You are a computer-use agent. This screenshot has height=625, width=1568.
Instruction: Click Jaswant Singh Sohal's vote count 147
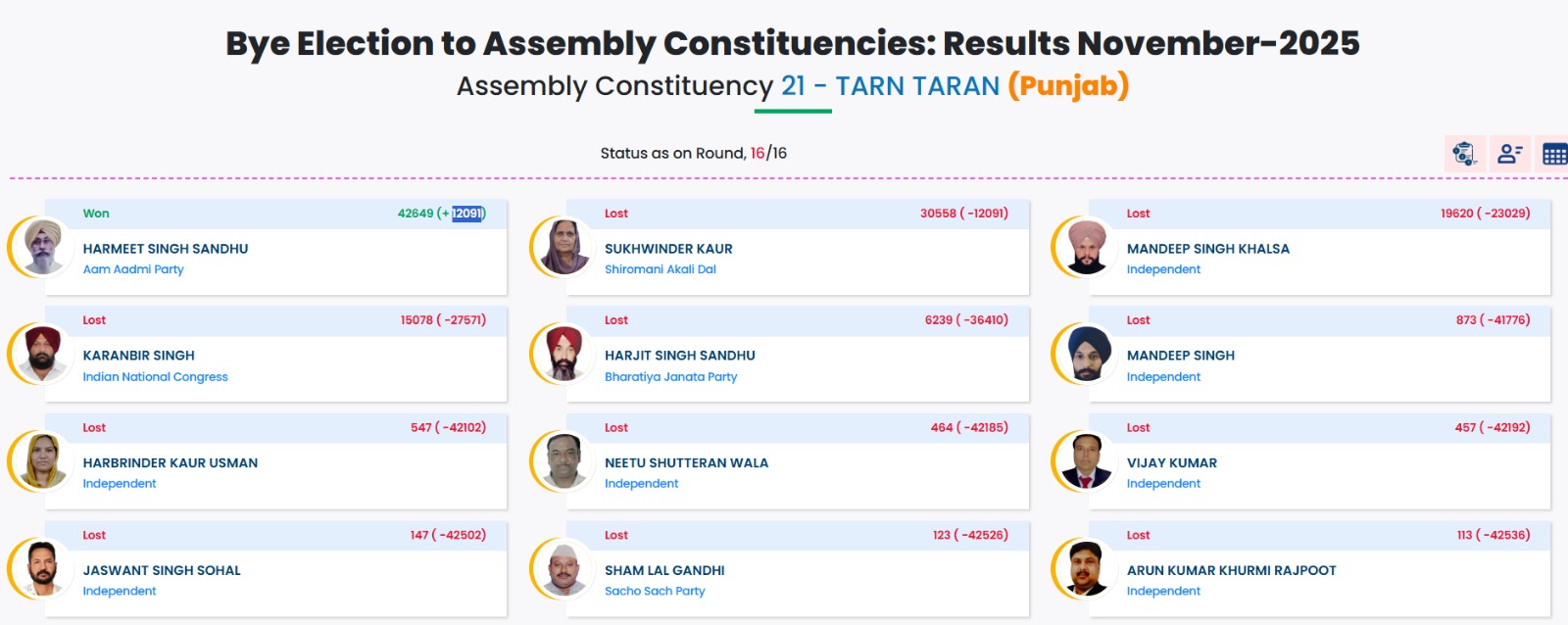click(x=419, y=536)
